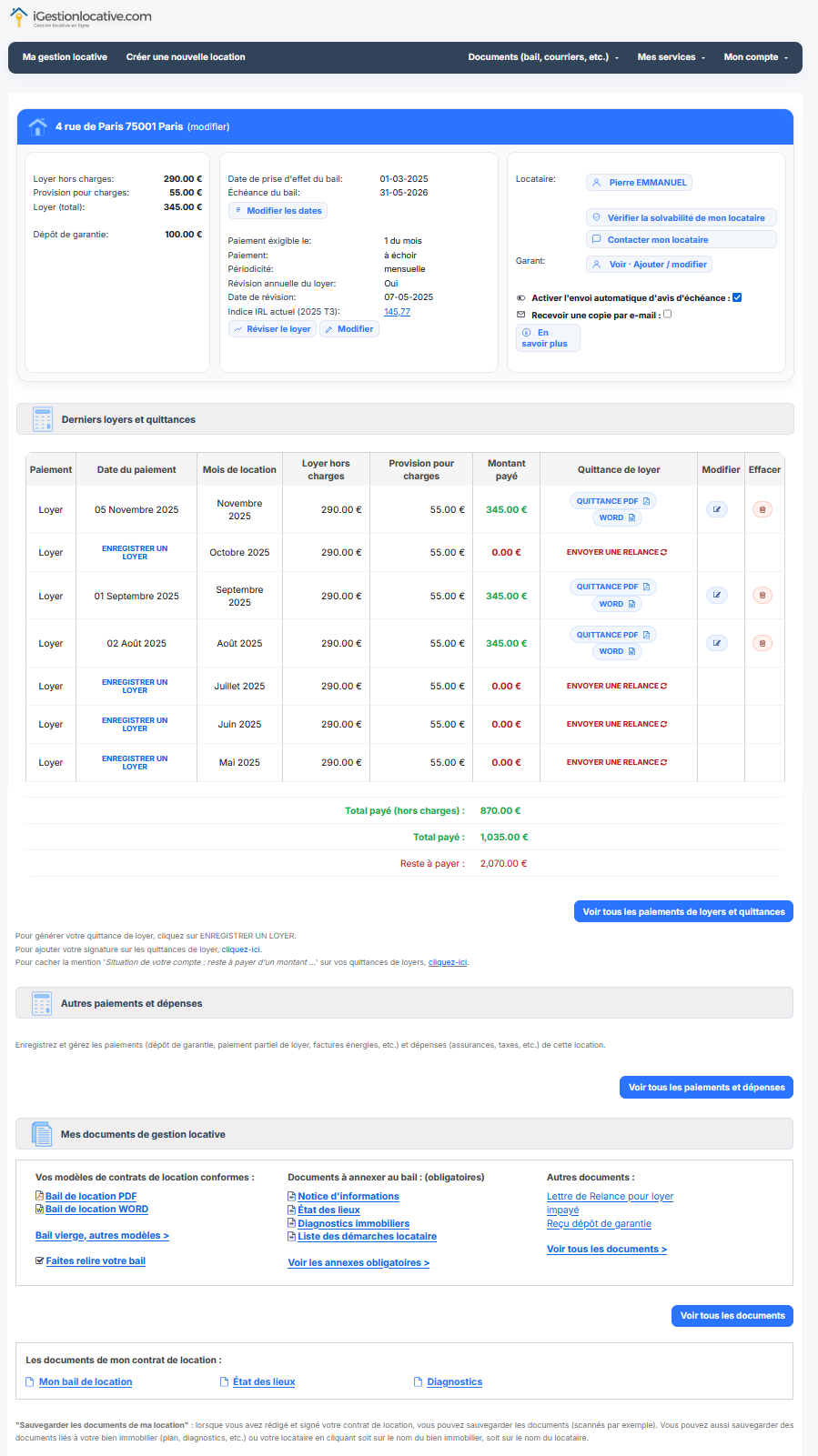Viewport: 818px width, 1456px height.
Task: Download Novembre 2025 quittance WORD
Action: click(x=617, y=517)
